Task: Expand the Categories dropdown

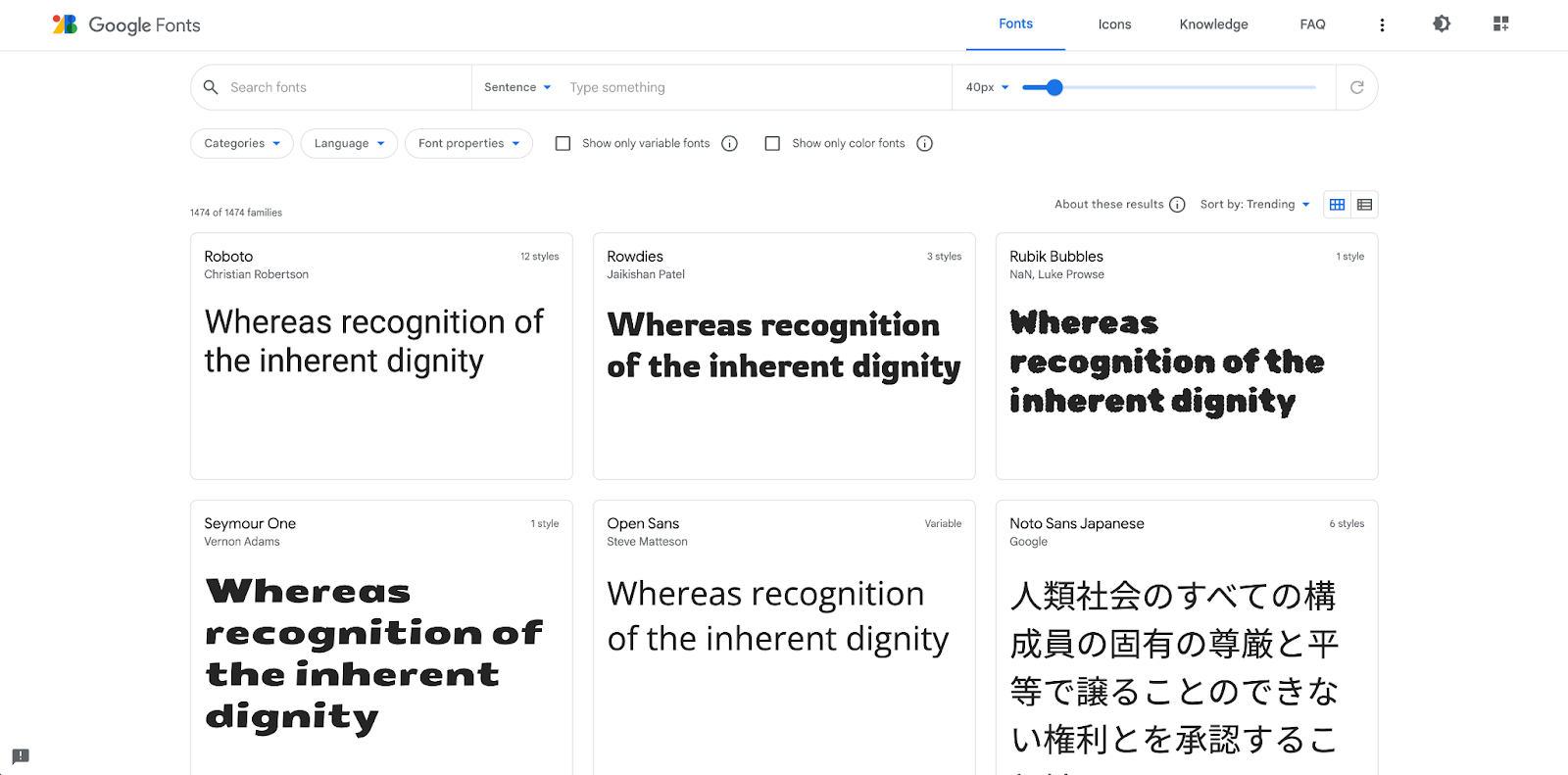Action: pyautogui.click(x=242, y=143)
